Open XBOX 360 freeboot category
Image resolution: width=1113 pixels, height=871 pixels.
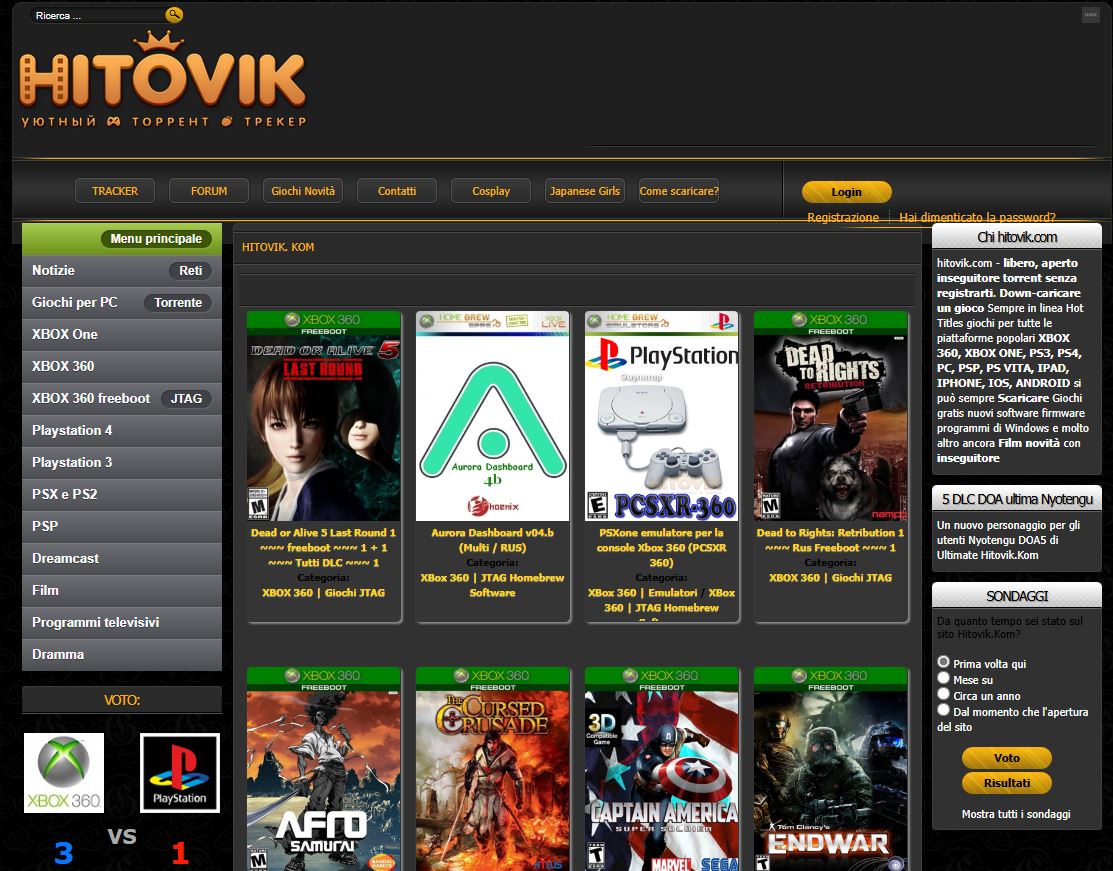tap(91, 398)
